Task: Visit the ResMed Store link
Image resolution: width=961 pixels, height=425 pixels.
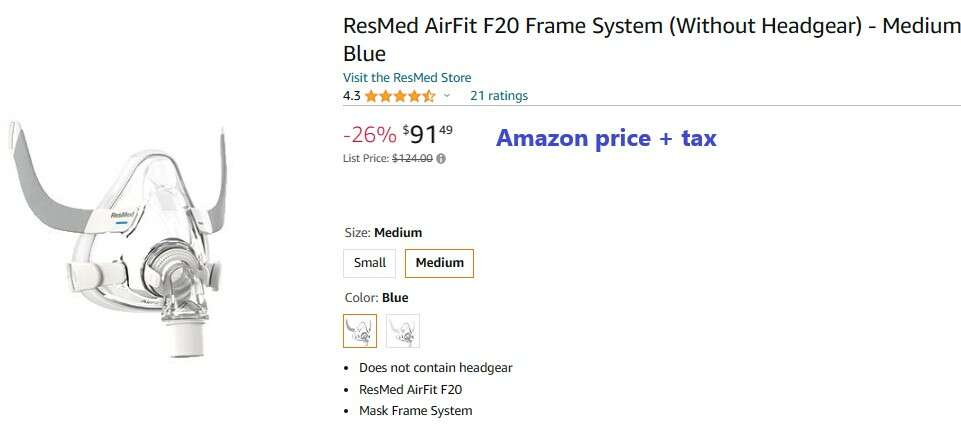Action: (407, 77)
